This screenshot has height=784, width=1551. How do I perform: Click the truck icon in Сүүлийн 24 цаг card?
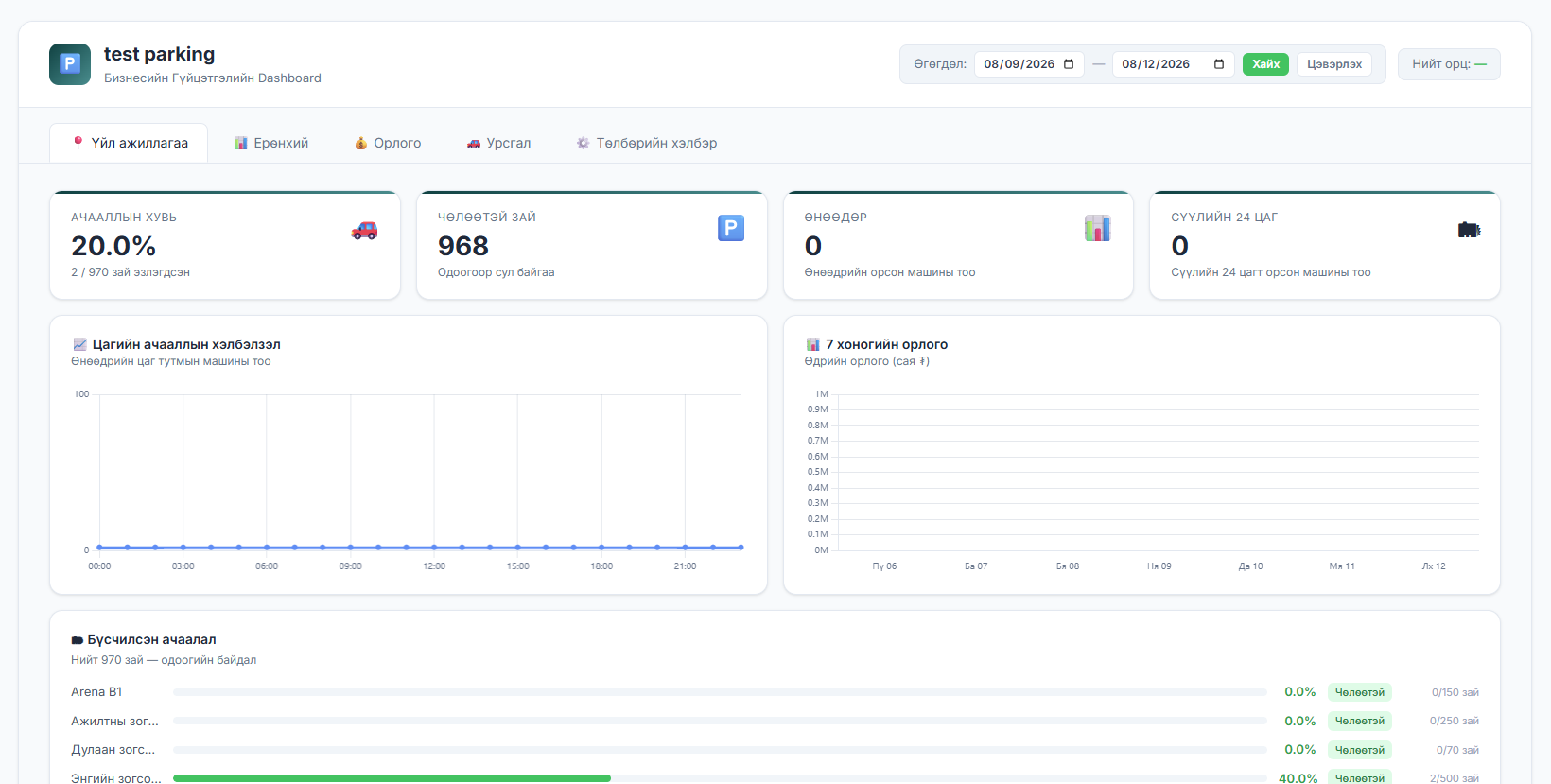pos(1469,230)
